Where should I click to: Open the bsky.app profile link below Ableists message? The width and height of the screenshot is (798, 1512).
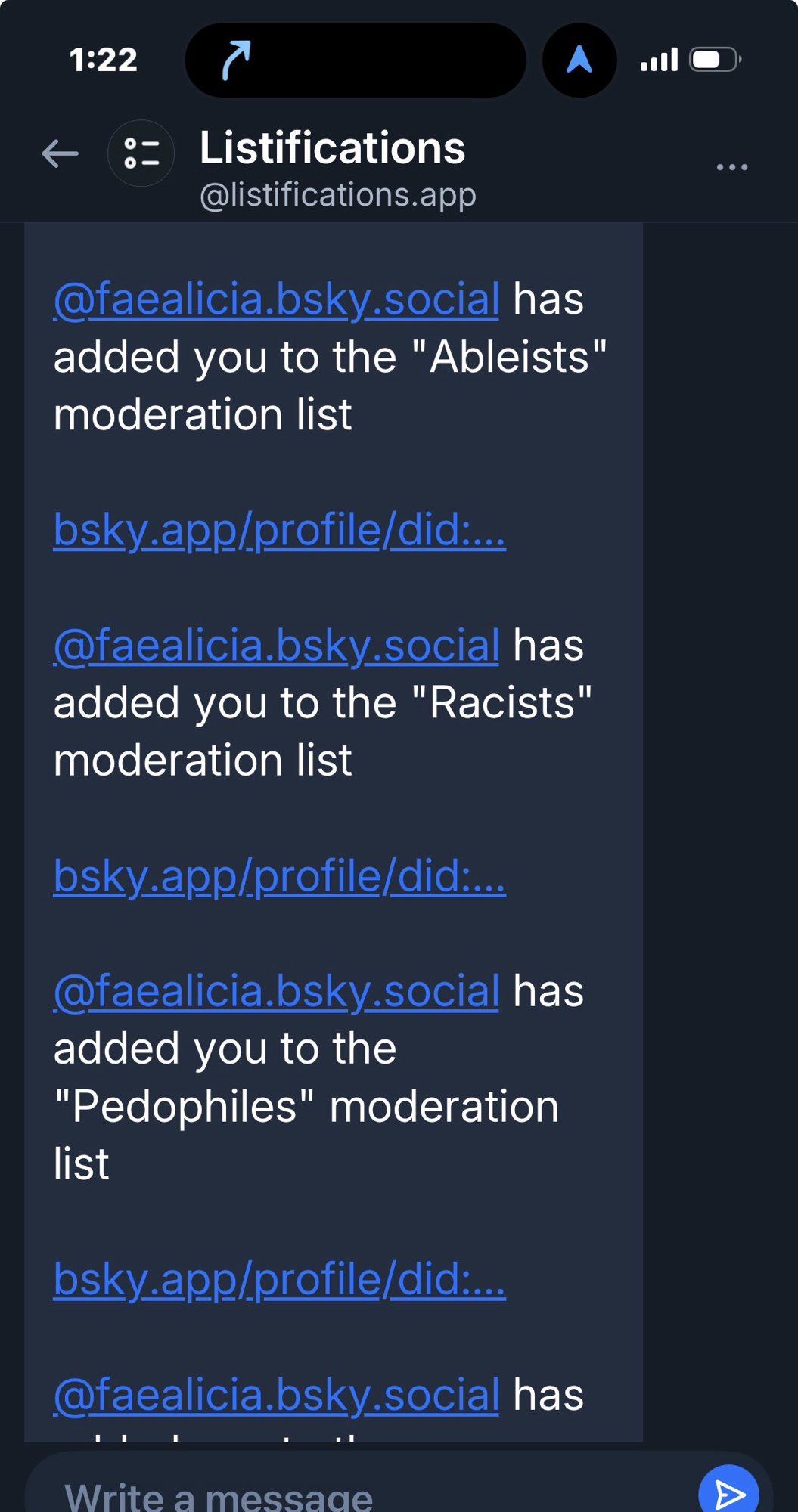coord(279,530)
